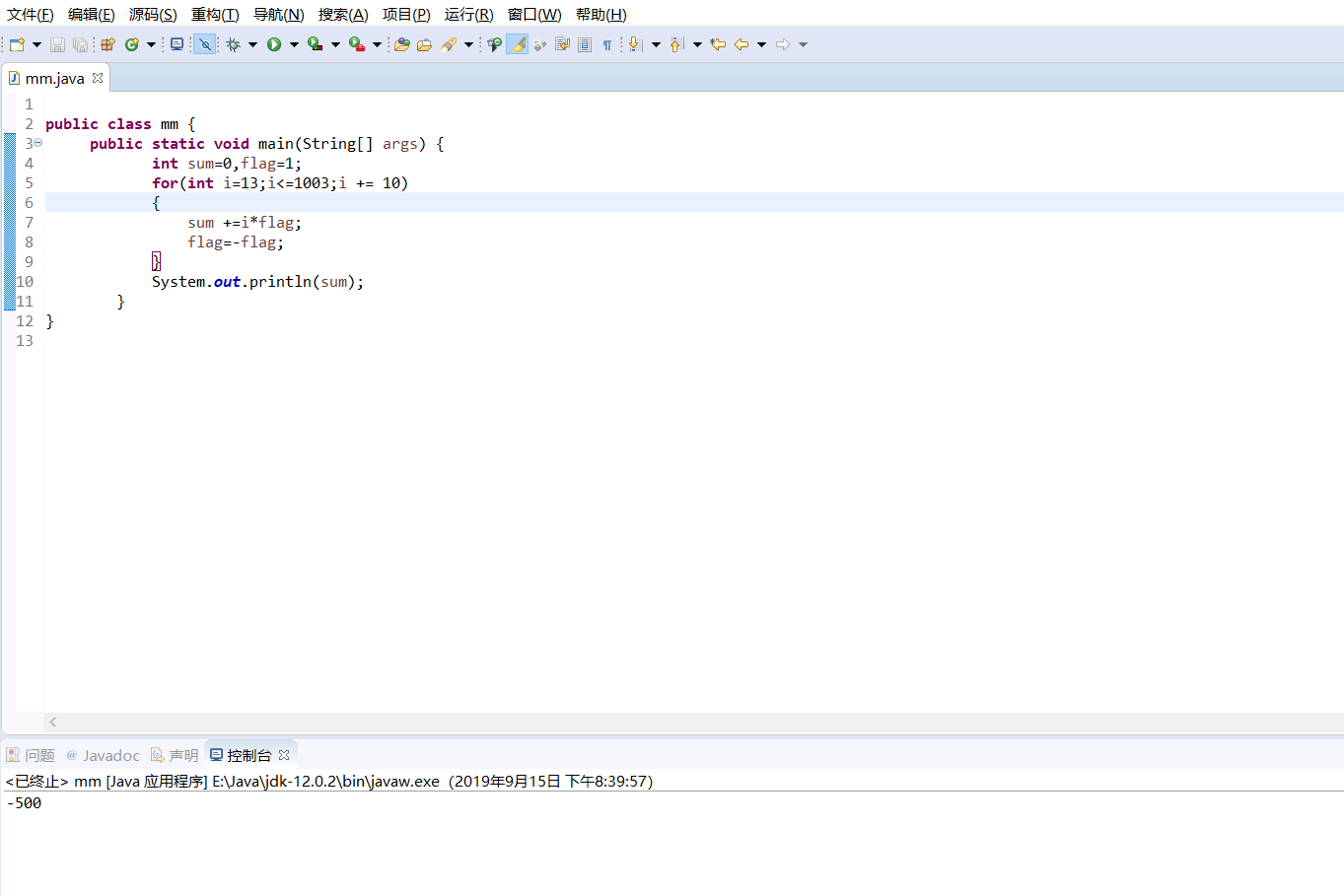The height and width of the screenshot is (896, 1344).
Task: Open the 帮助(H) menu
Action: click(x=601, y=14)
